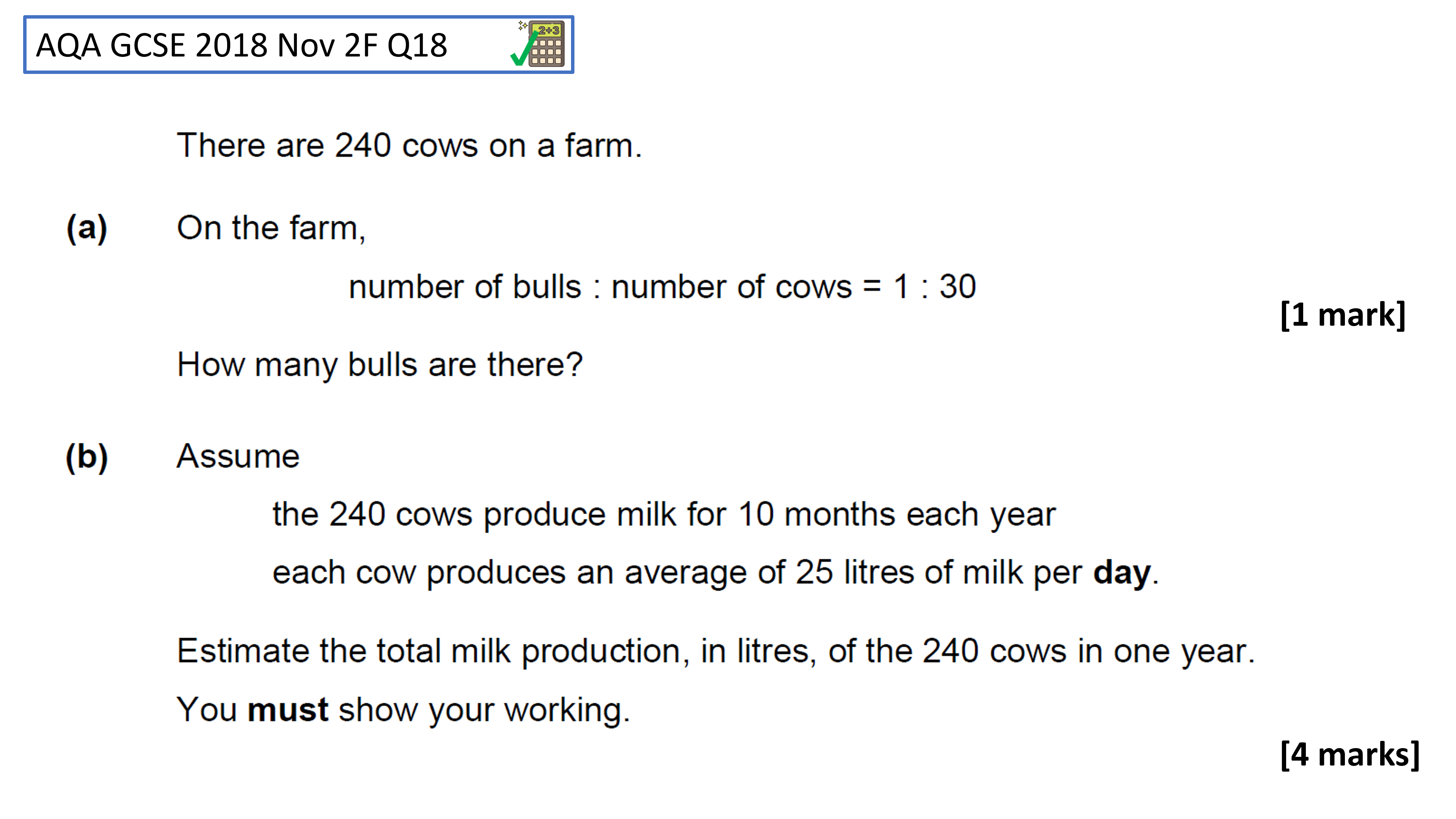Viewport: 1456px width, 819px height.
Task: Click the bold word 'day'
Action: click(1122, 573)
